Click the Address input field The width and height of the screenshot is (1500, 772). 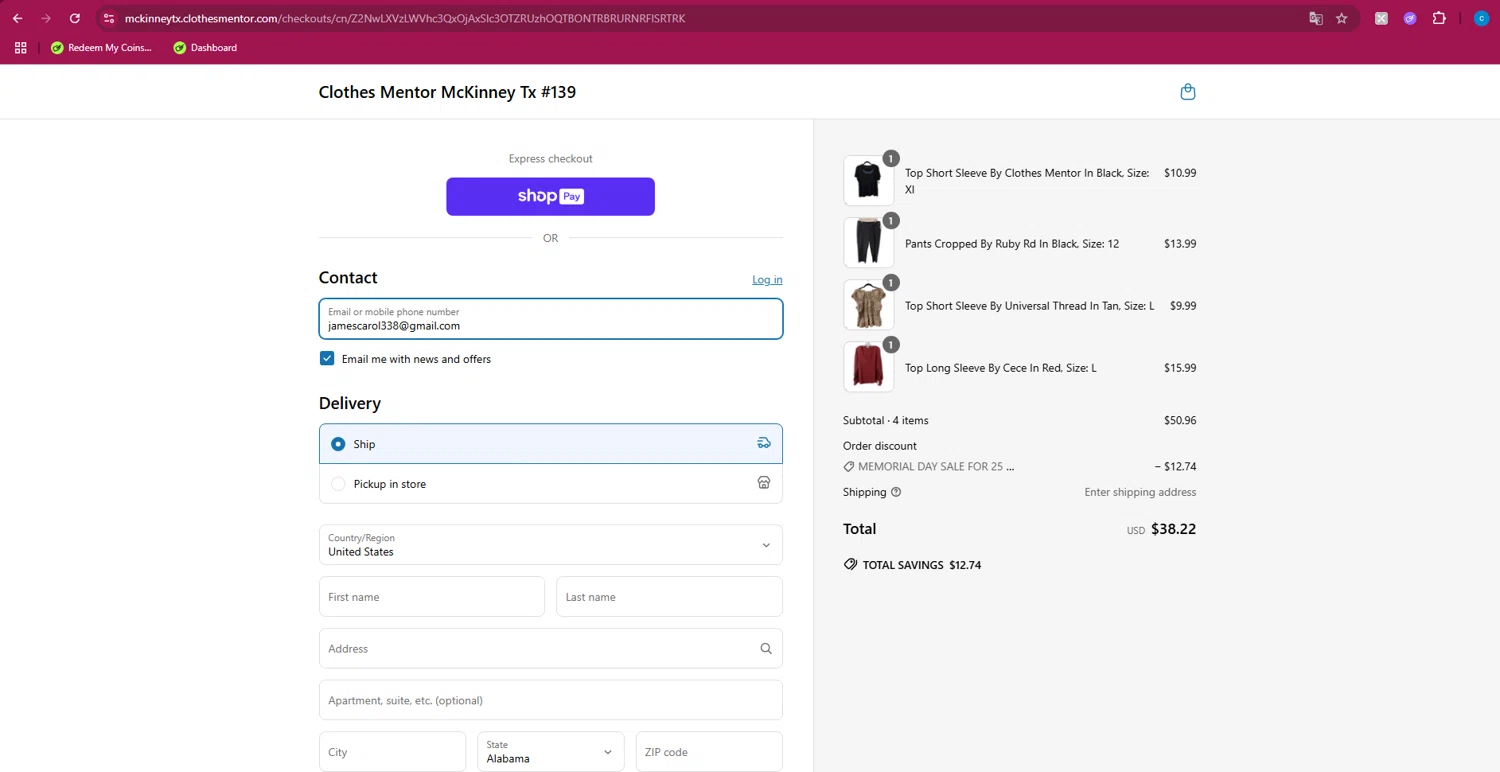point(550,649)
